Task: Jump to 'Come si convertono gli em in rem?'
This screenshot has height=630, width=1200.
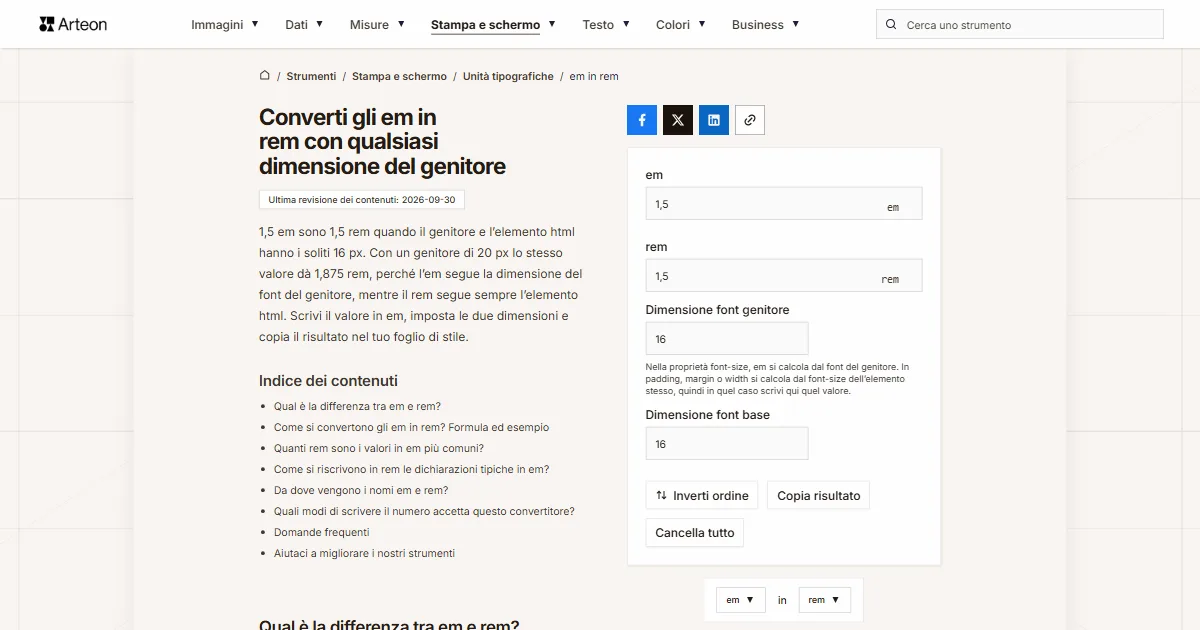Action: (411, 427)
